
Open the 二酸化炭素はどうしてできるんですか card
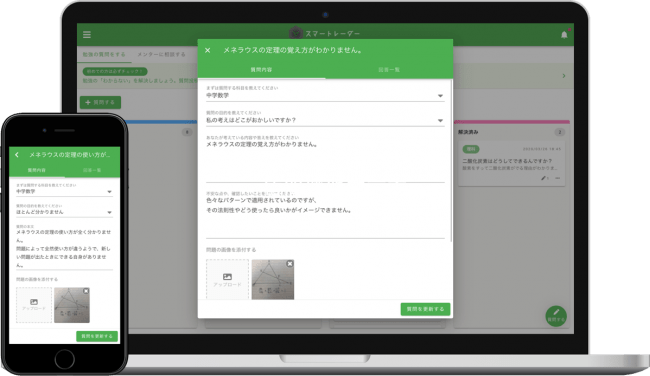512,163
